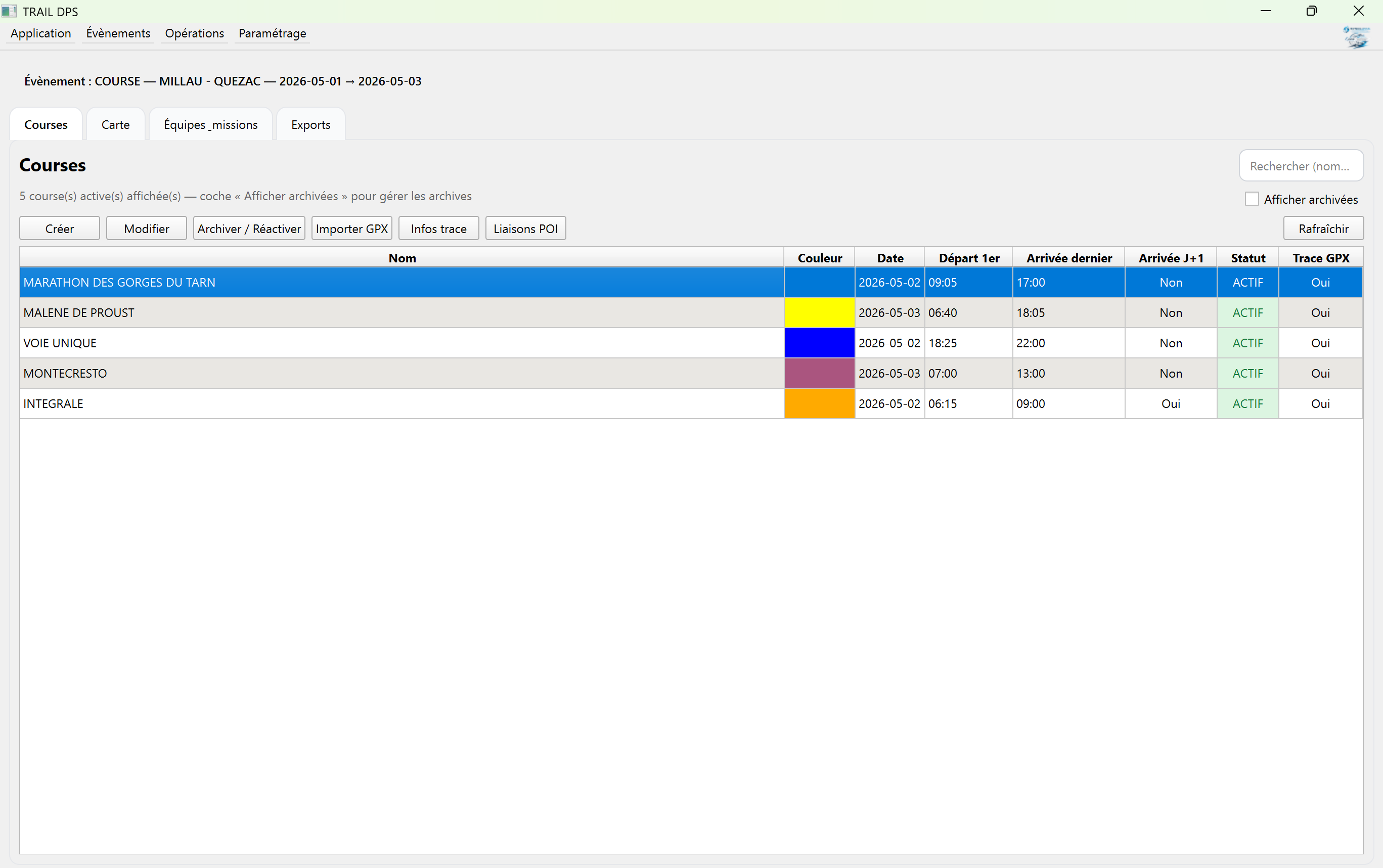Click the Liaisons POI button

525,229
